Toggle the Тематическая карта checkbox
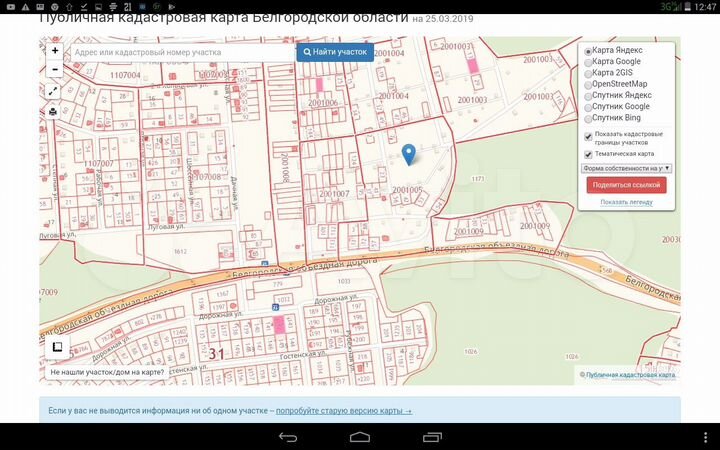Image resolution: width=720 pixels, height=450 pixels. pyautogui.click(x=588, y=154)
